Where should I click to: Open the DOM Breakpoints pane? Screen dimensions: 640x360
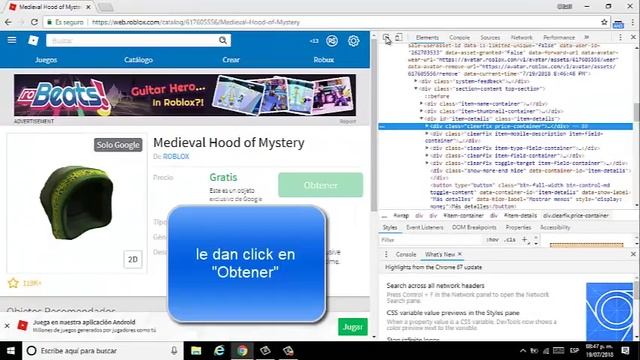[x=474, y=227]
